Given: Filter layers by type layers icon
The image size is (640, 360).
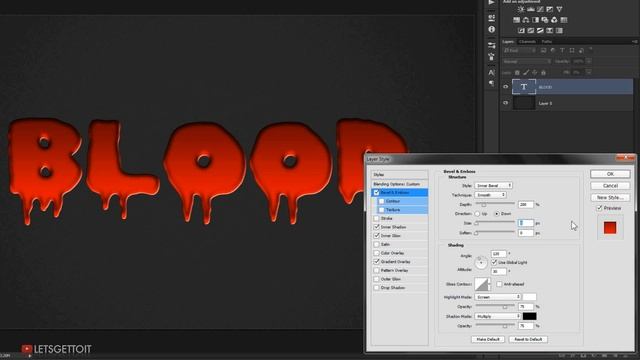Looking at the screenshot, I should tap(562, 50).
